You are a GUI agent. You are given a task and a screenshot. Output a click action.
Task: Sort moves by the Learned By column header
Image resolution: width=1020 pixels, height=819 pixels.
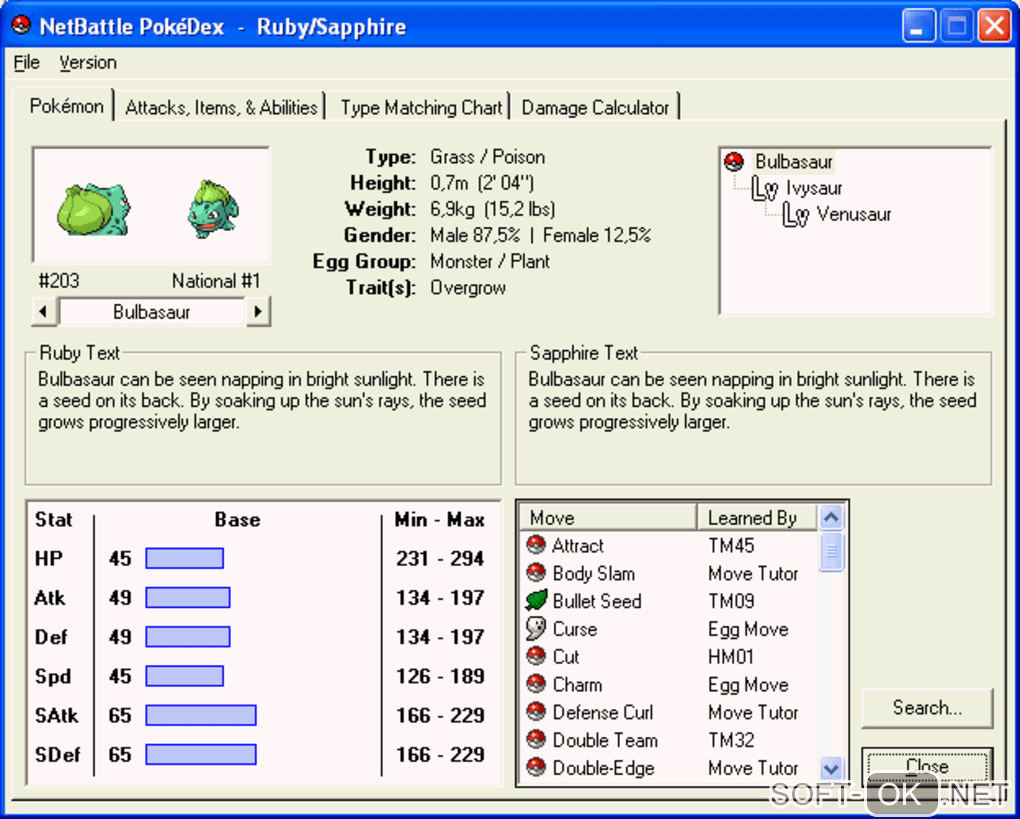[x=757, y=518]
